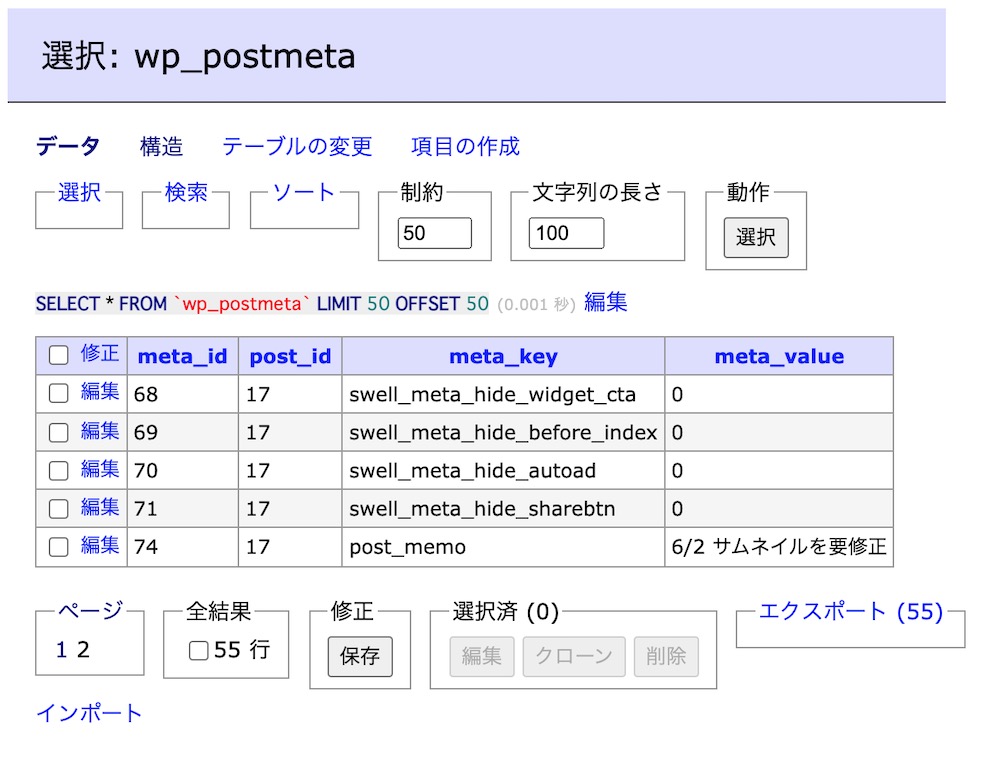The height and width of the screenshot is (784, 1000).
Task: Switch to the データ tab
Action: [x=68, y=147]
